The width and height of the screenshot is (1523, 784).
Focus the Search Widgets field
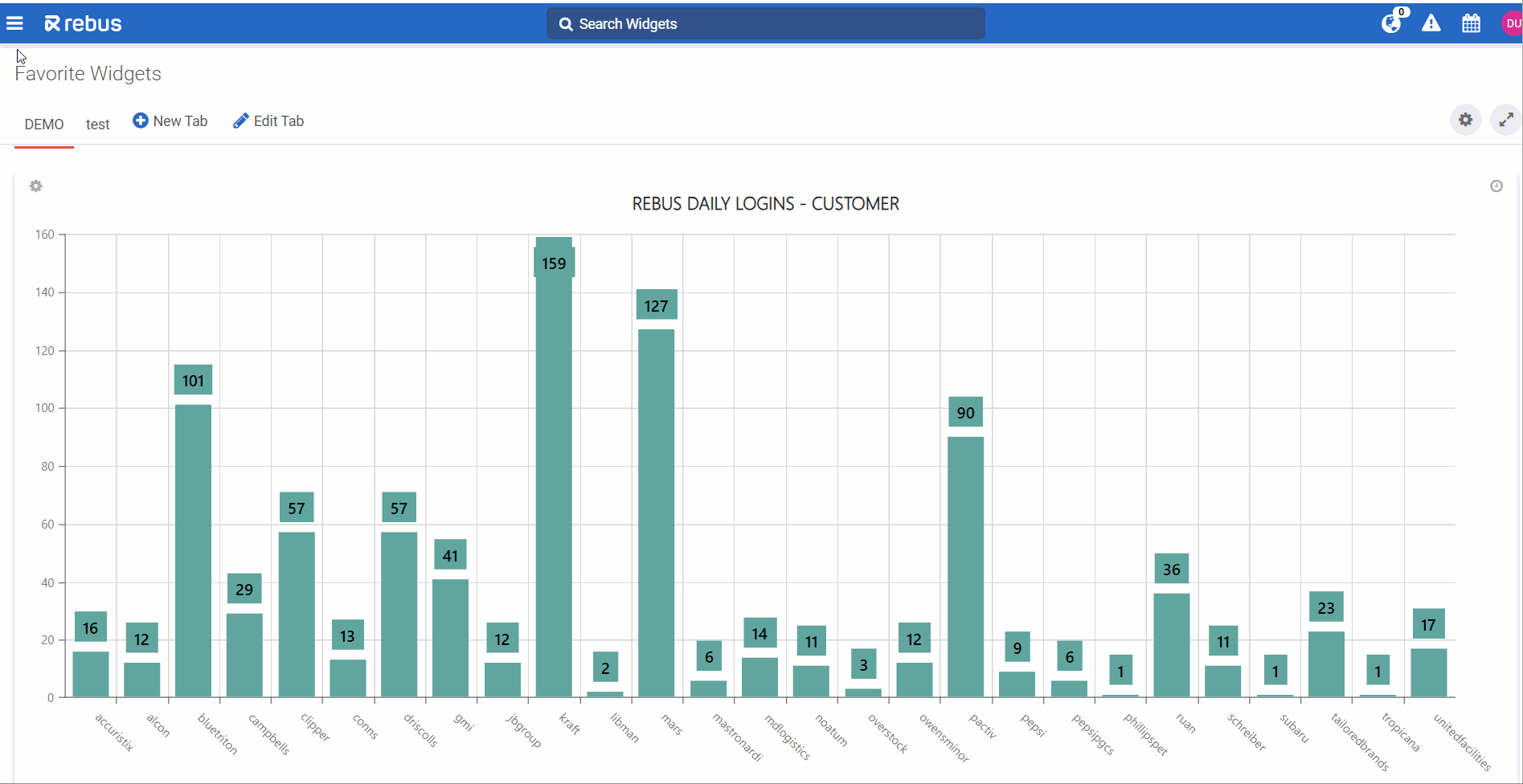coord(765,24)
